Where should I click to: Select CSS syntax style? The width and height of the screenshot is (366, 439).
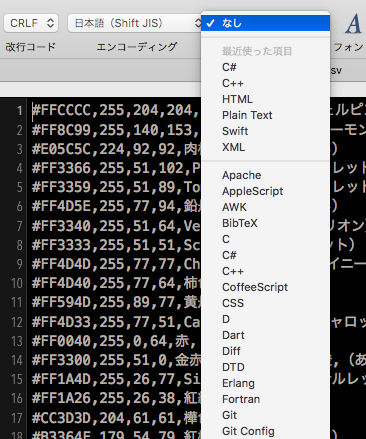point(265,303)
